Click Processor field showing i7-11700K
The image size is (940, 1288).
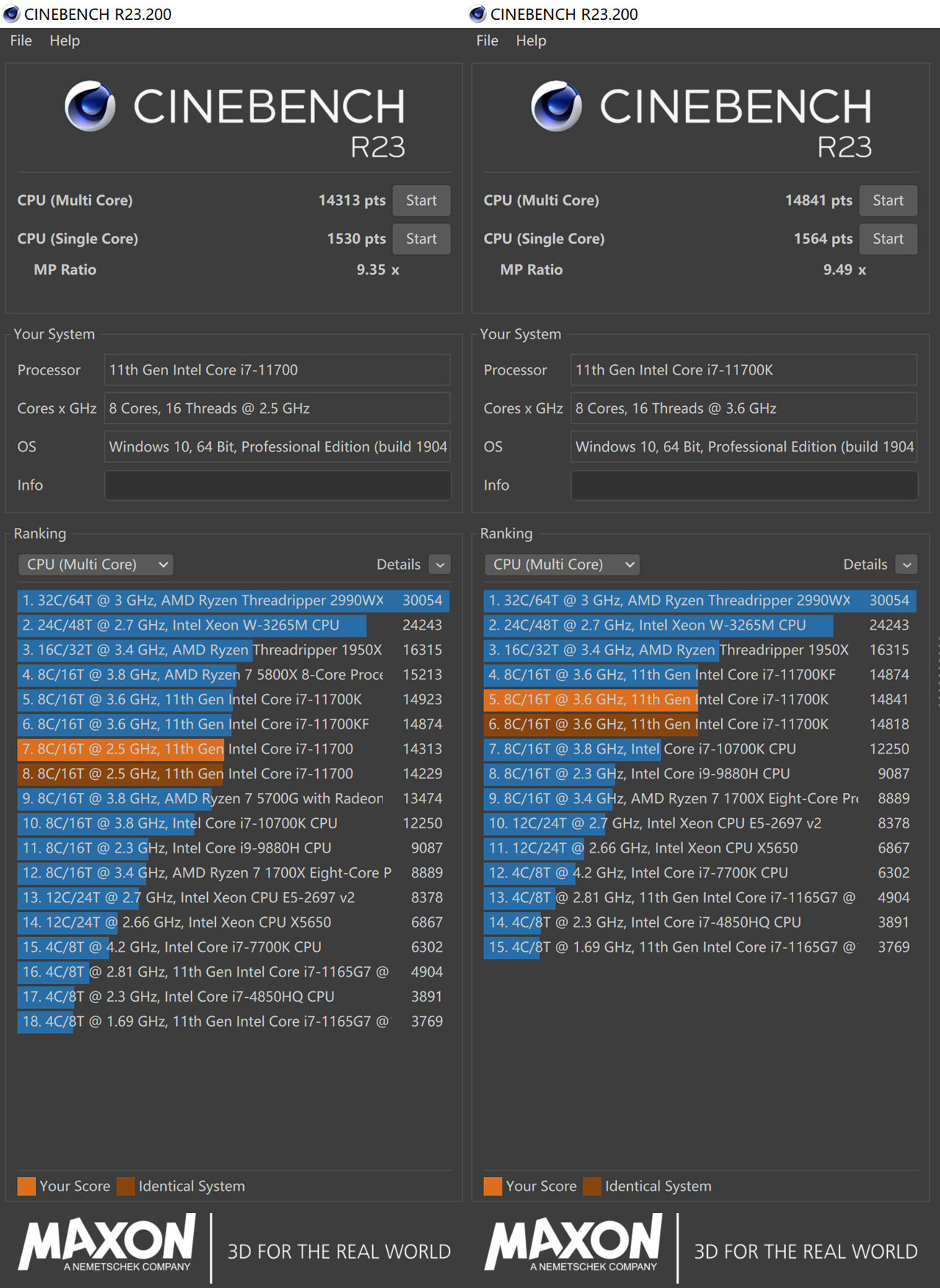(745, 370)
